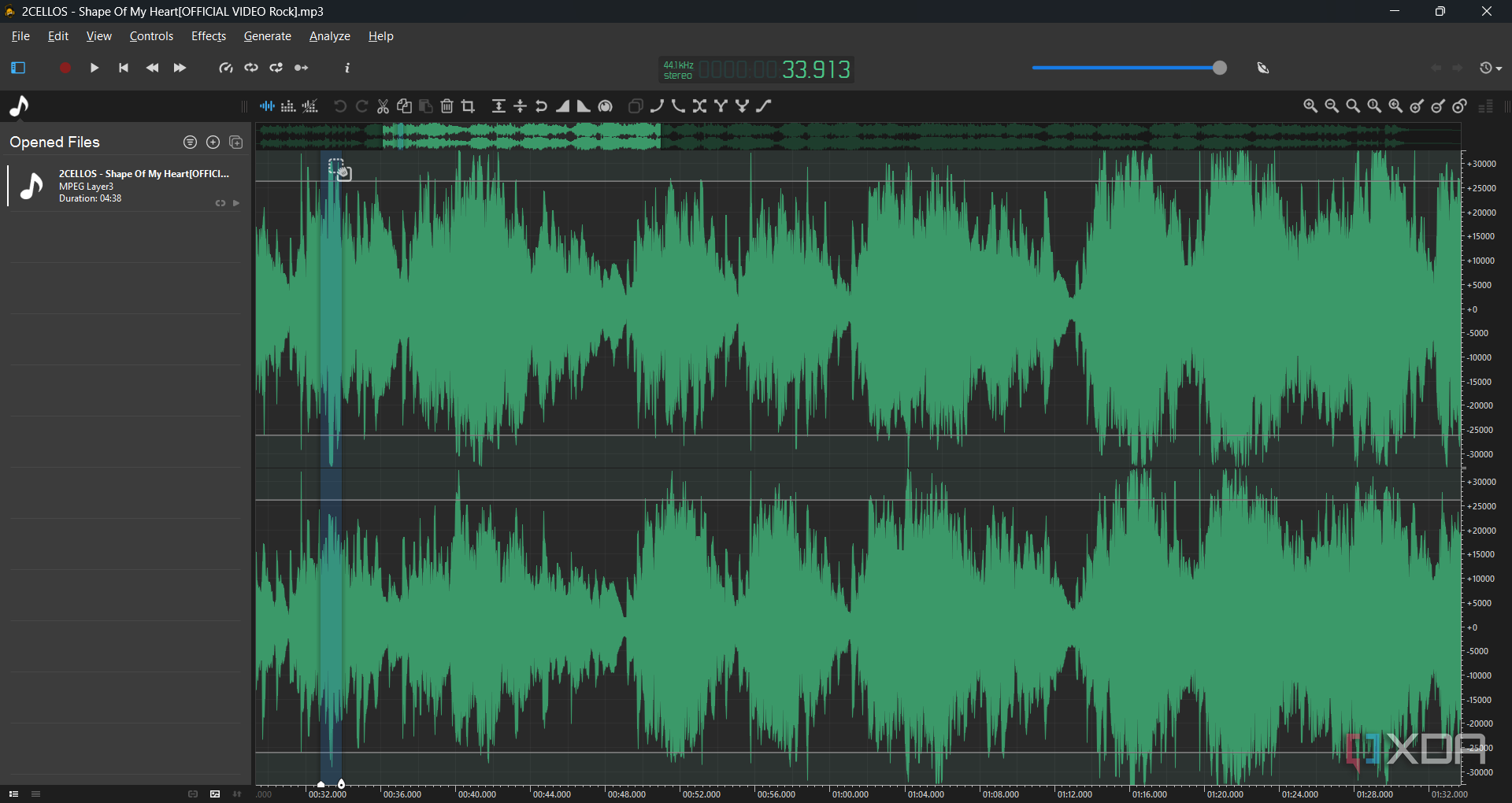Reset the vertical zoom
1512x803 pixels.
point(1459,106)
